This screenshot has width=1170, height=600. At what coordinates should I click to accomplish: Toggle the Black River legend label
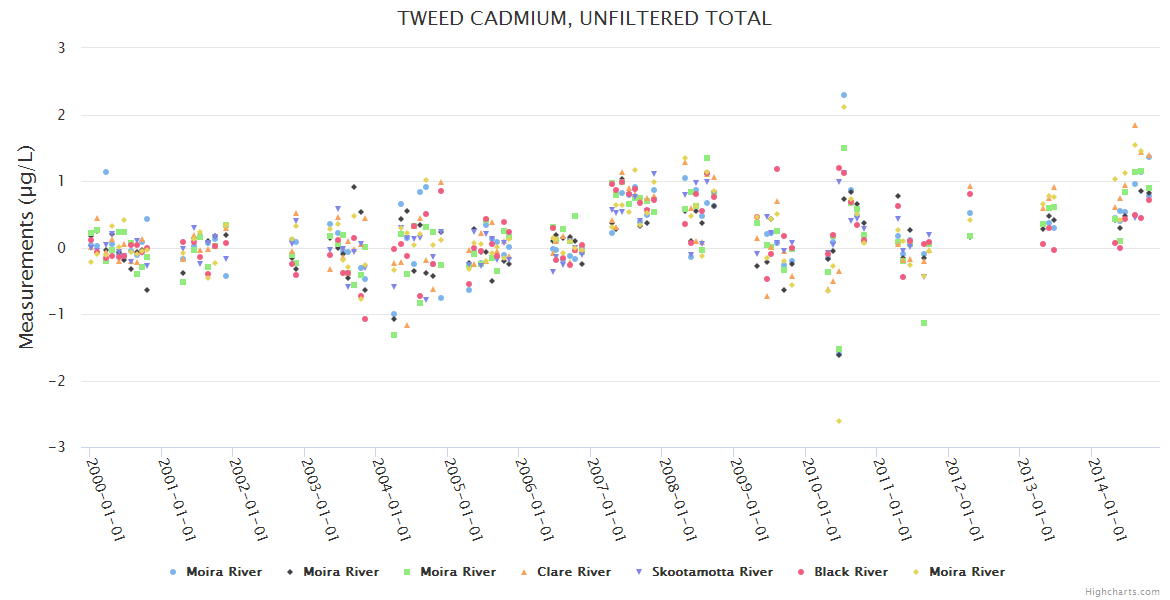pyautogui.click(x=850, y=572)
